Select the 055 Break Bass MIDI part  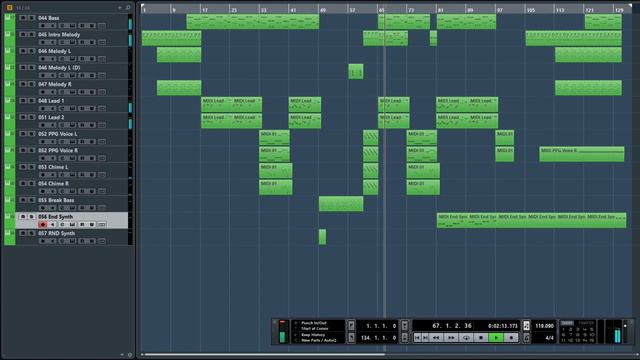341,204
